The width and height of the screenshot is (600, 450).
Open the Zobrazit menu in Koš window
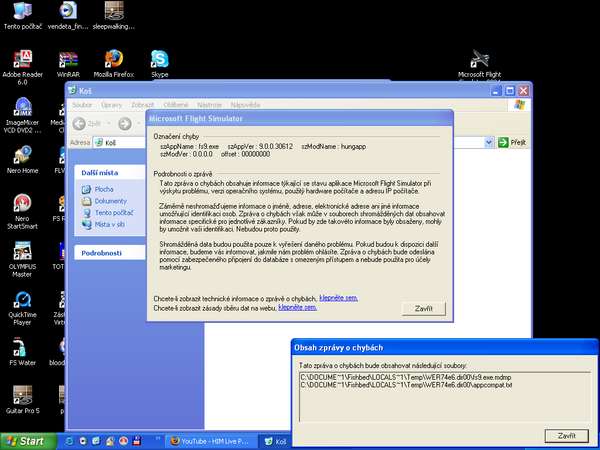pyautogui.click(x=142, y=104)
